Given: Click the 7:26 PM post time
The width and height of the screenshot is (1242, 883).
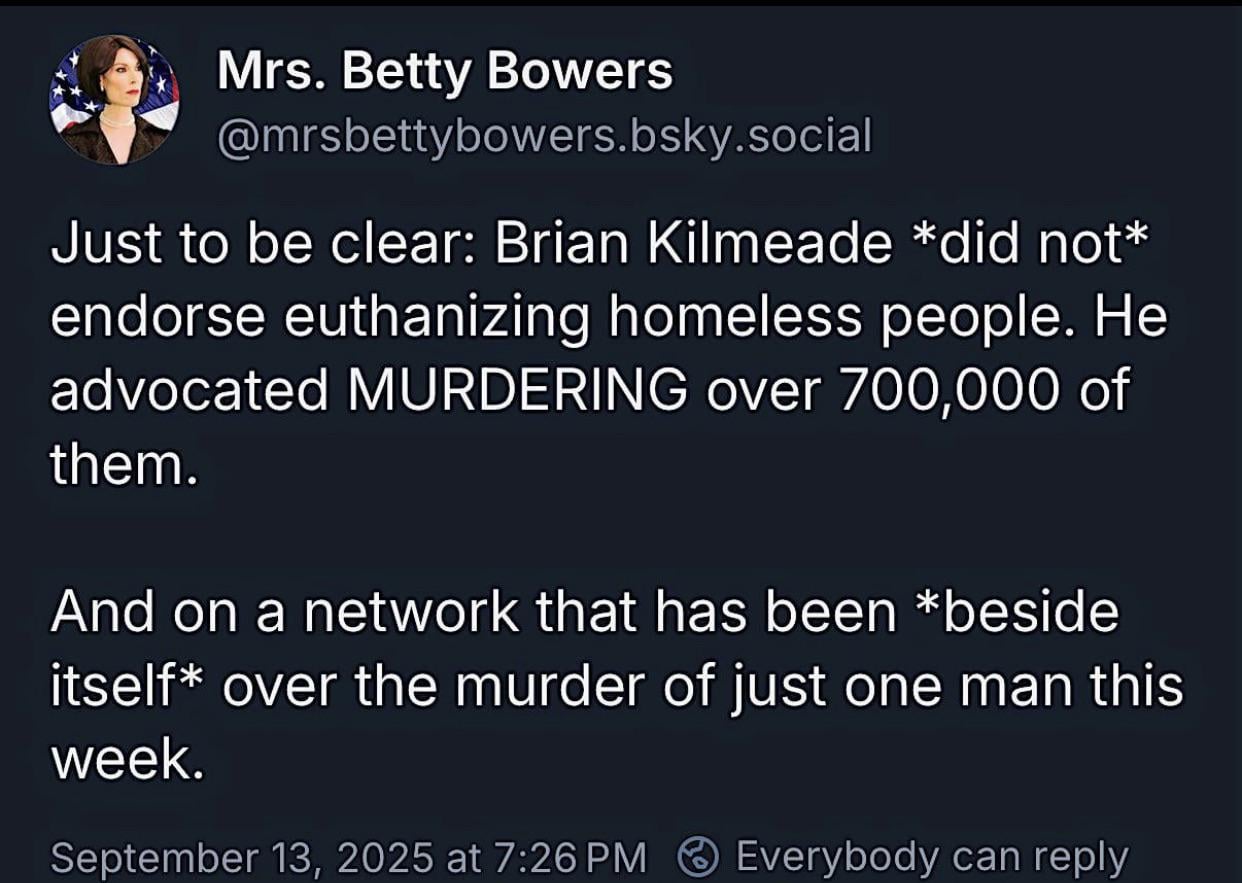Looking at the screenshot, I should point(566,857).
